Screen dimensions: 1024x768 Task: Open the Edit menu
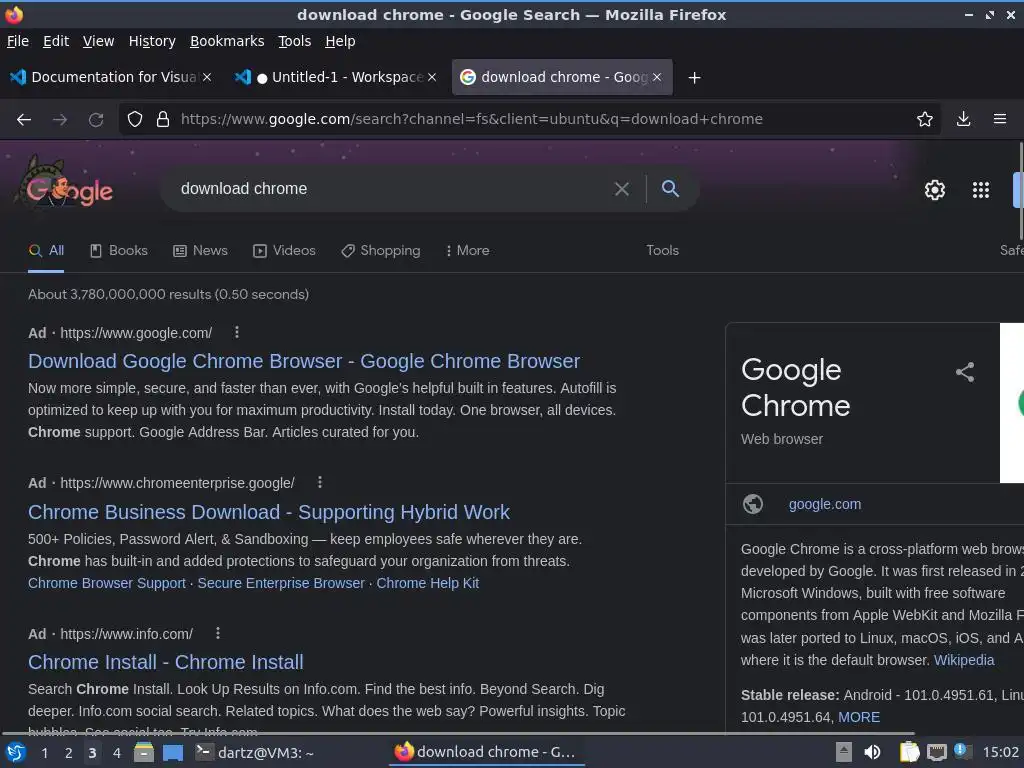56,41
